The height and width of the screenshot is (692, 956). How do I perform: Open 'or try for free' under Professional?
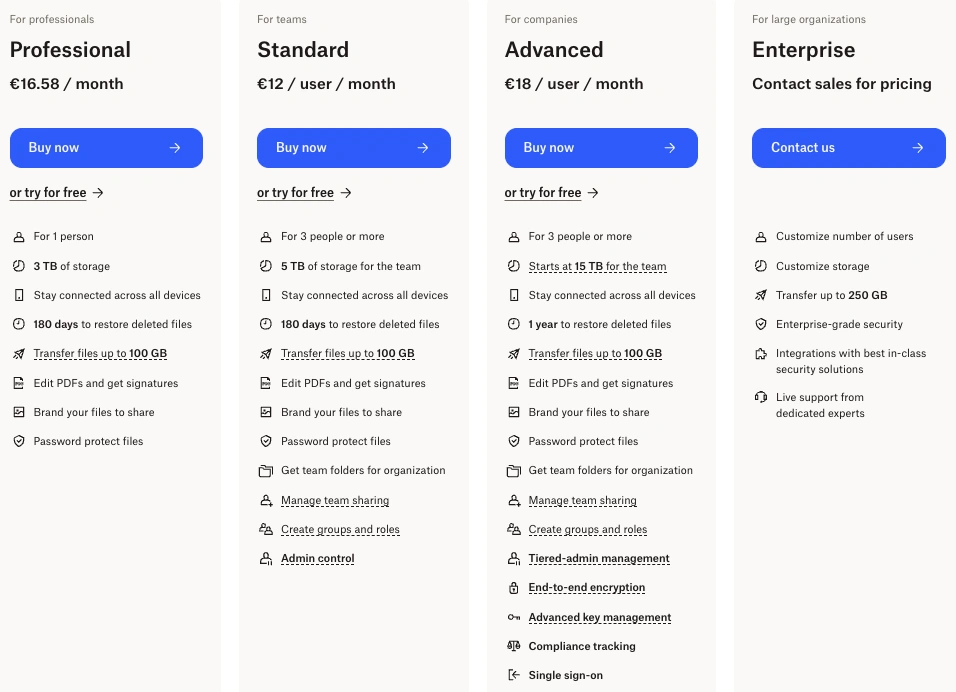coord(48,193)
